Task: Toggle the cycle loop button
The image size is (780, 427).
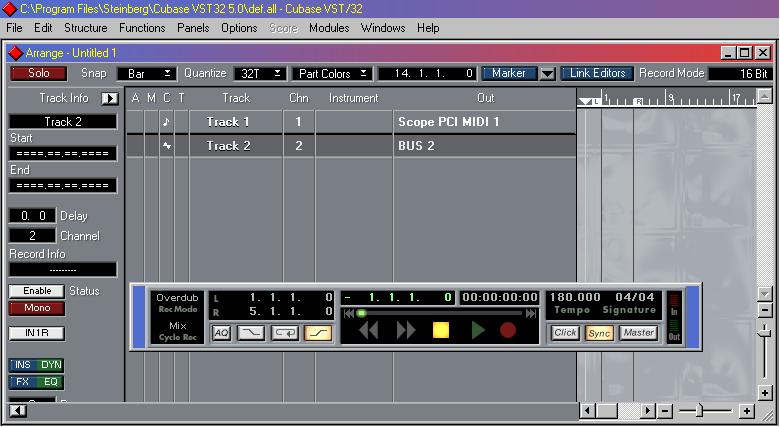Action: pyautogui.click(x=285, y=333)
